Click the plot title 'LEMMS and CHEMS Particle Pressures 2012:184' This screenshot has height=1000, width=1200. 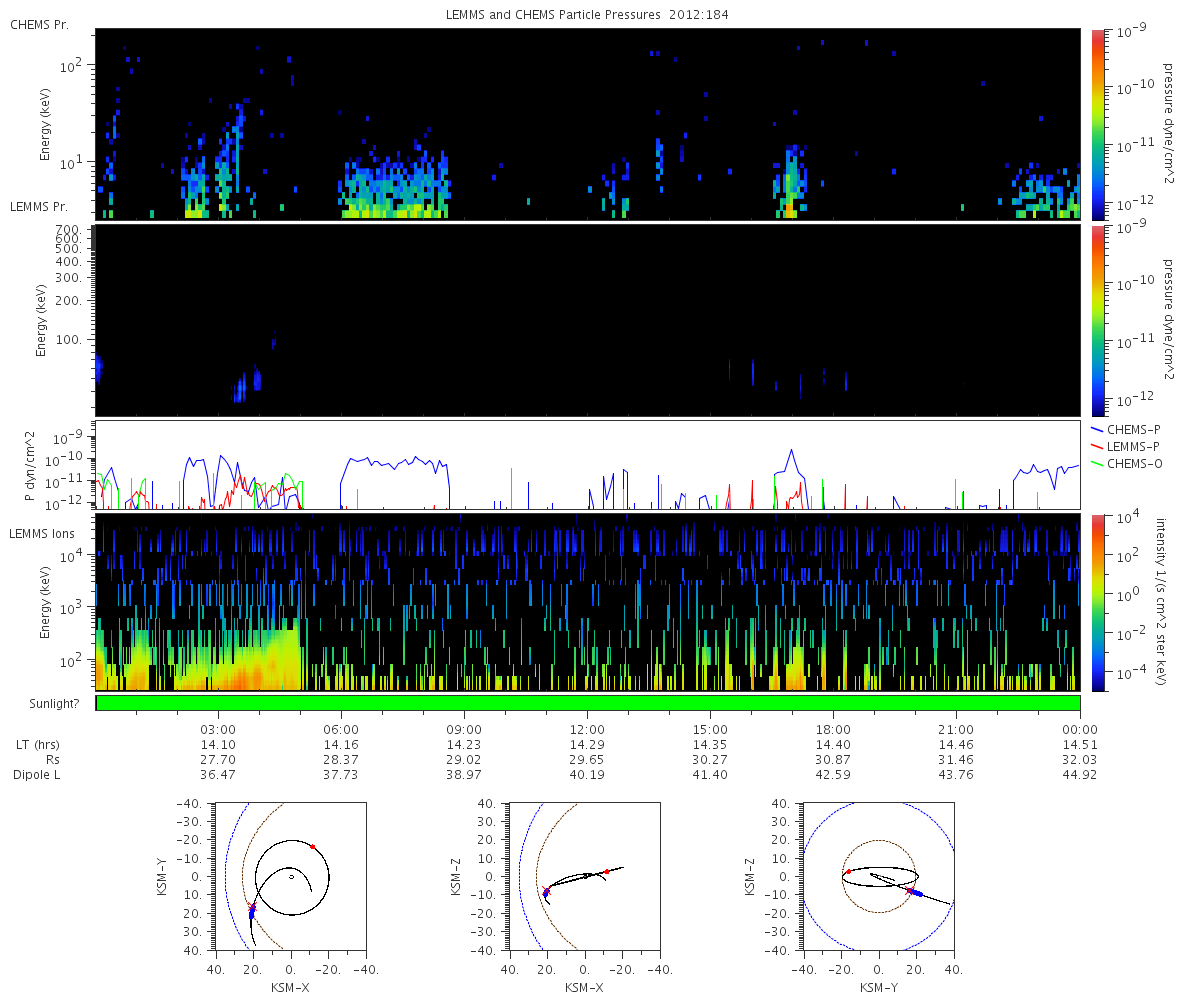click(x=587, y=14)
